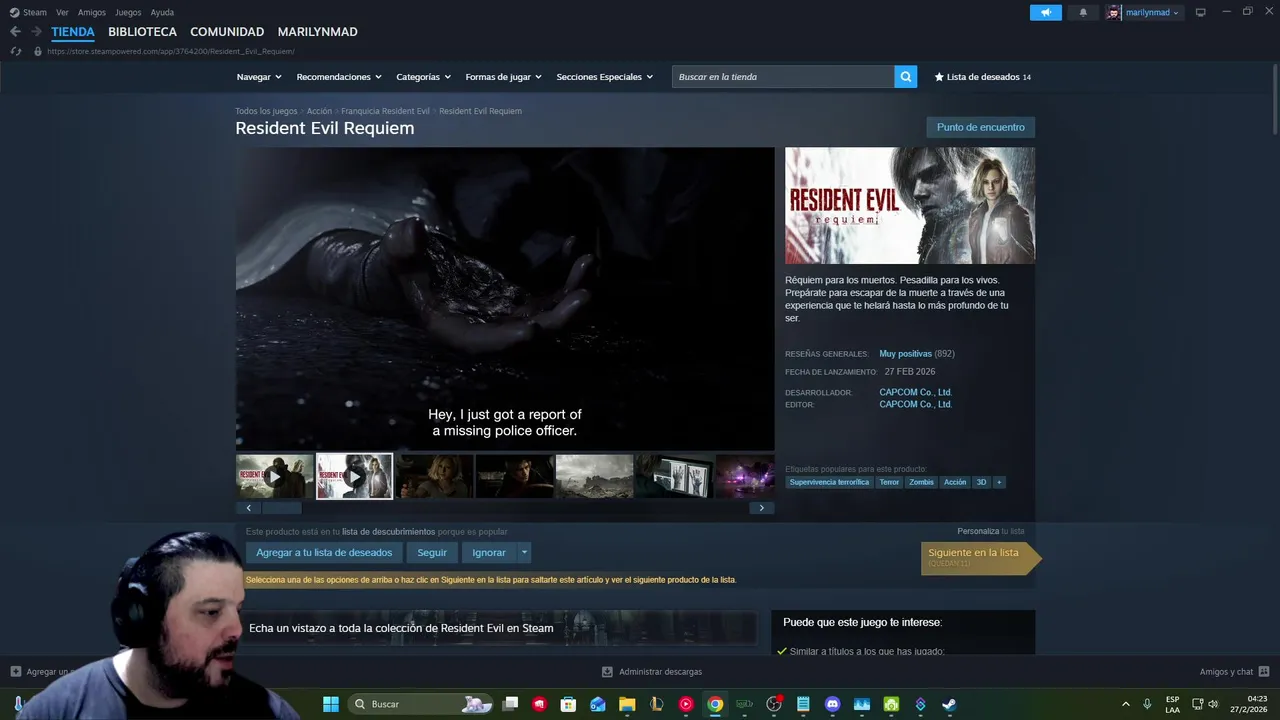Select the Zombis tag
The width and height of the screenshot is (1280, 720).
pyautogui.click(x=921, y=482)
